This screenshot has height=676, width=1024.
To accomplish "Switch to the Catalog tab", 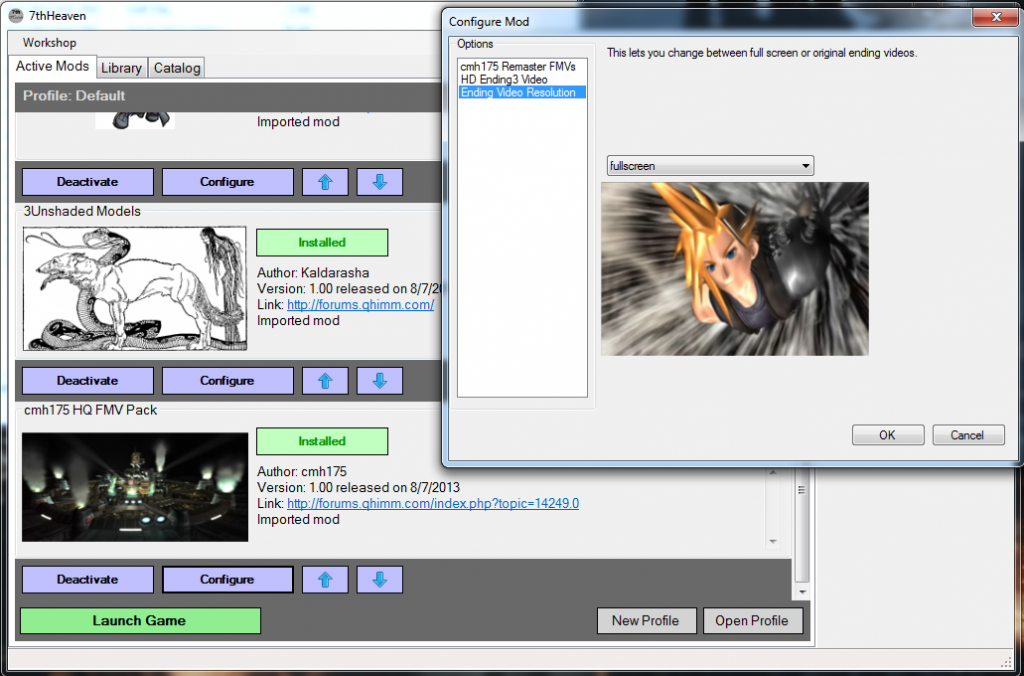I will 177,68.
